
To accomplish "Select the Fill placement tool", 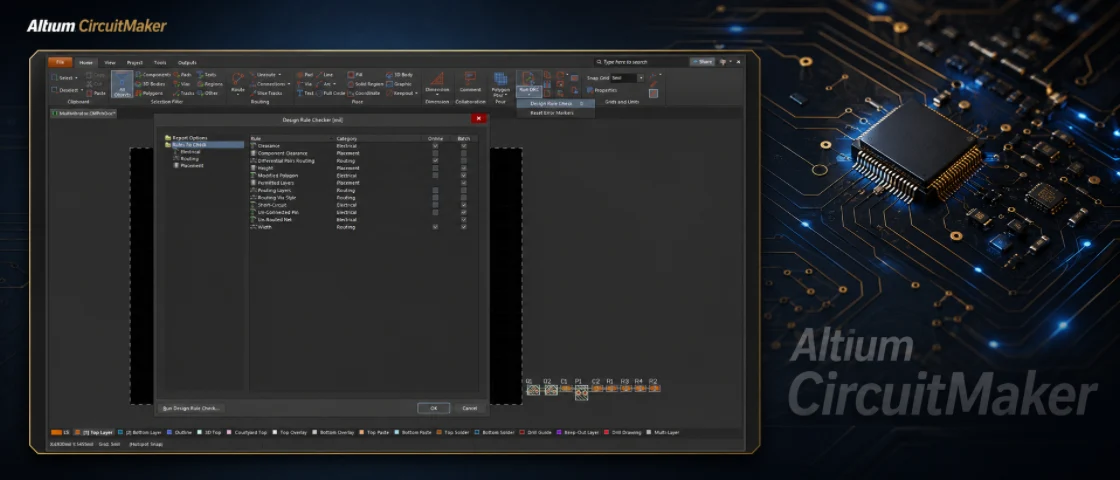I will [356, 74].
